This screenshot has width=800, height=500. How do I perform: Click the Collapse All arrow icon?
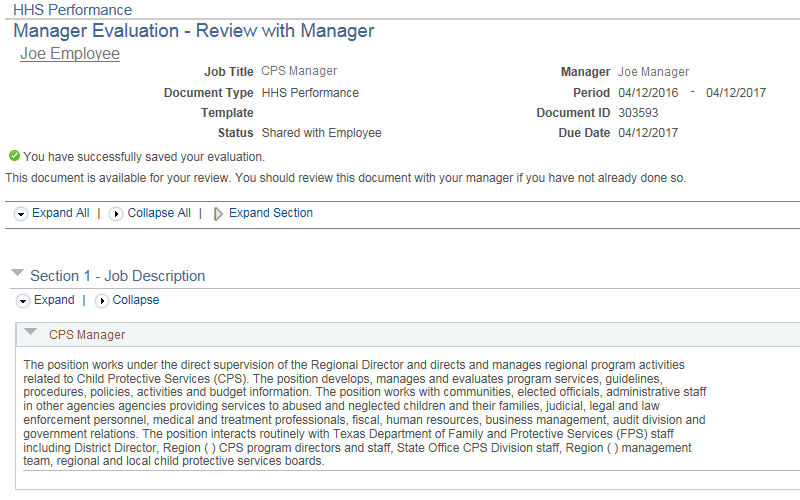[x=116, y=214]
